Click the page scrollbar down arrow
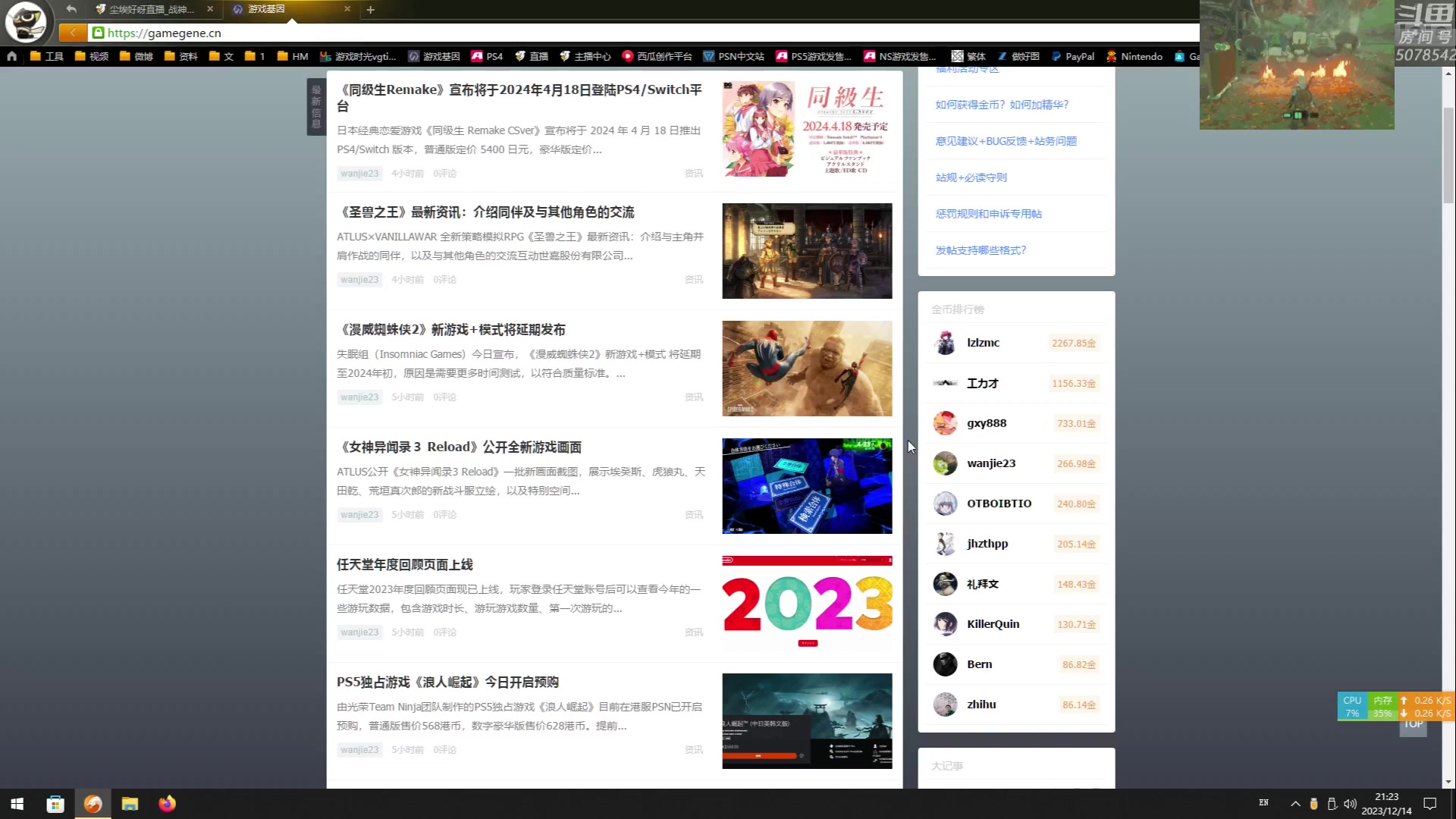Viewport: 1456px width, 819px height. [x=1448, y=782]
